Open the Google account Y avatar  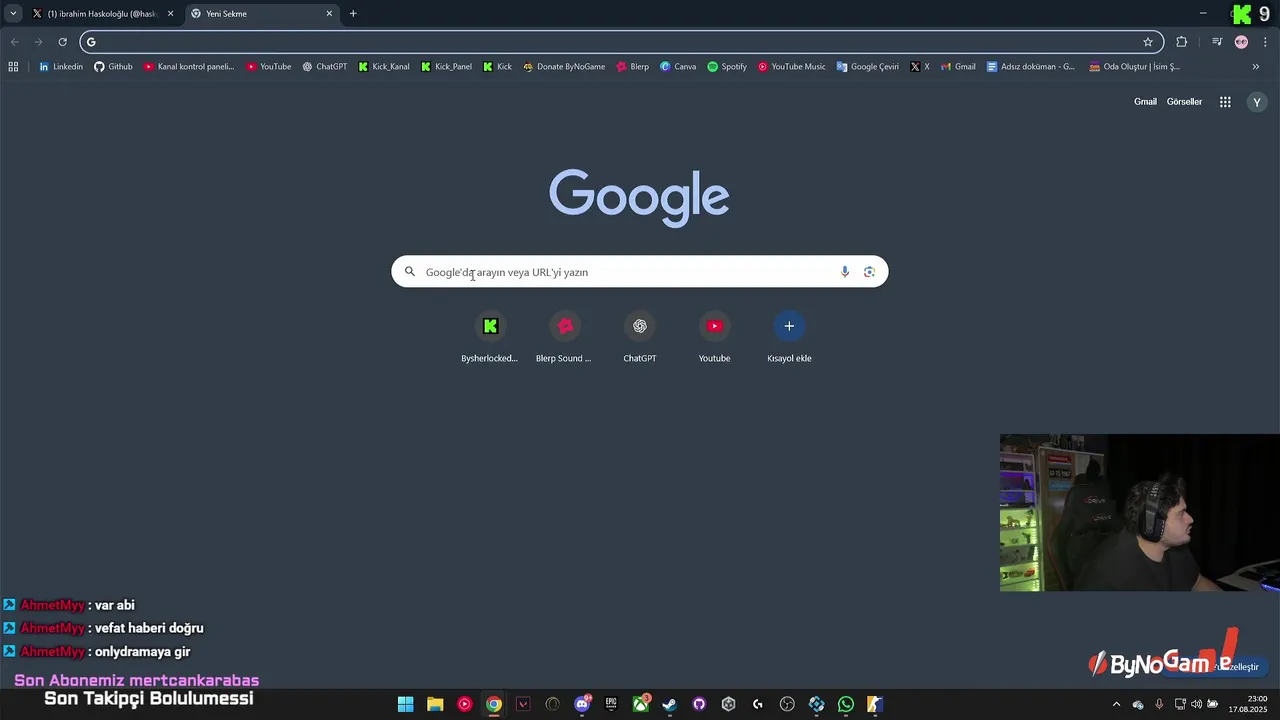coord(1257,102)
